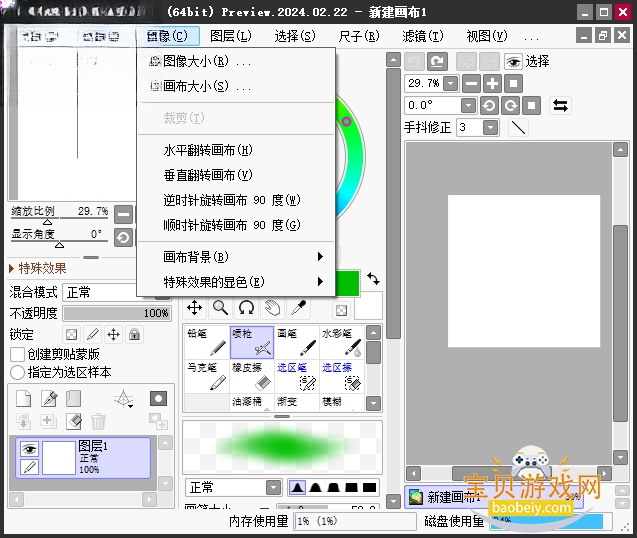Choose the 水彩笔 watercolor brush
637x538 pixels.
point(342,342)
